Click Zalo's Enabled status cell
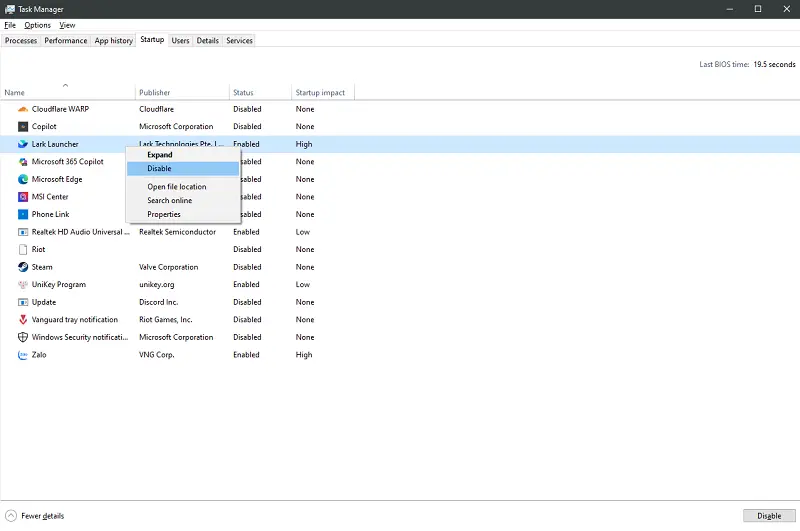Image resolution: width=800 pixels, height=531 pixels. coord(246,355)
